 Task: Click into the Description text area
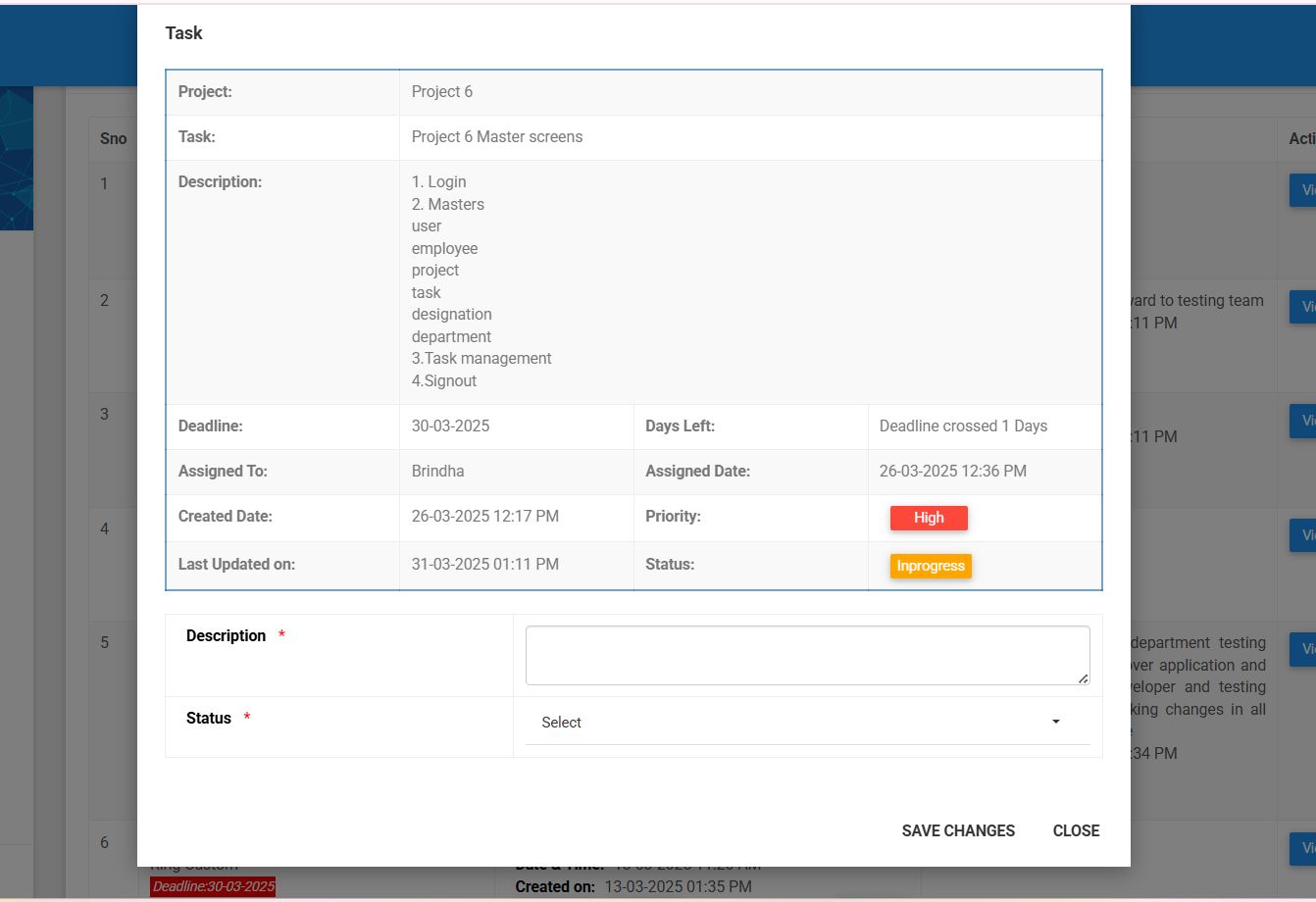pos(807,655)
